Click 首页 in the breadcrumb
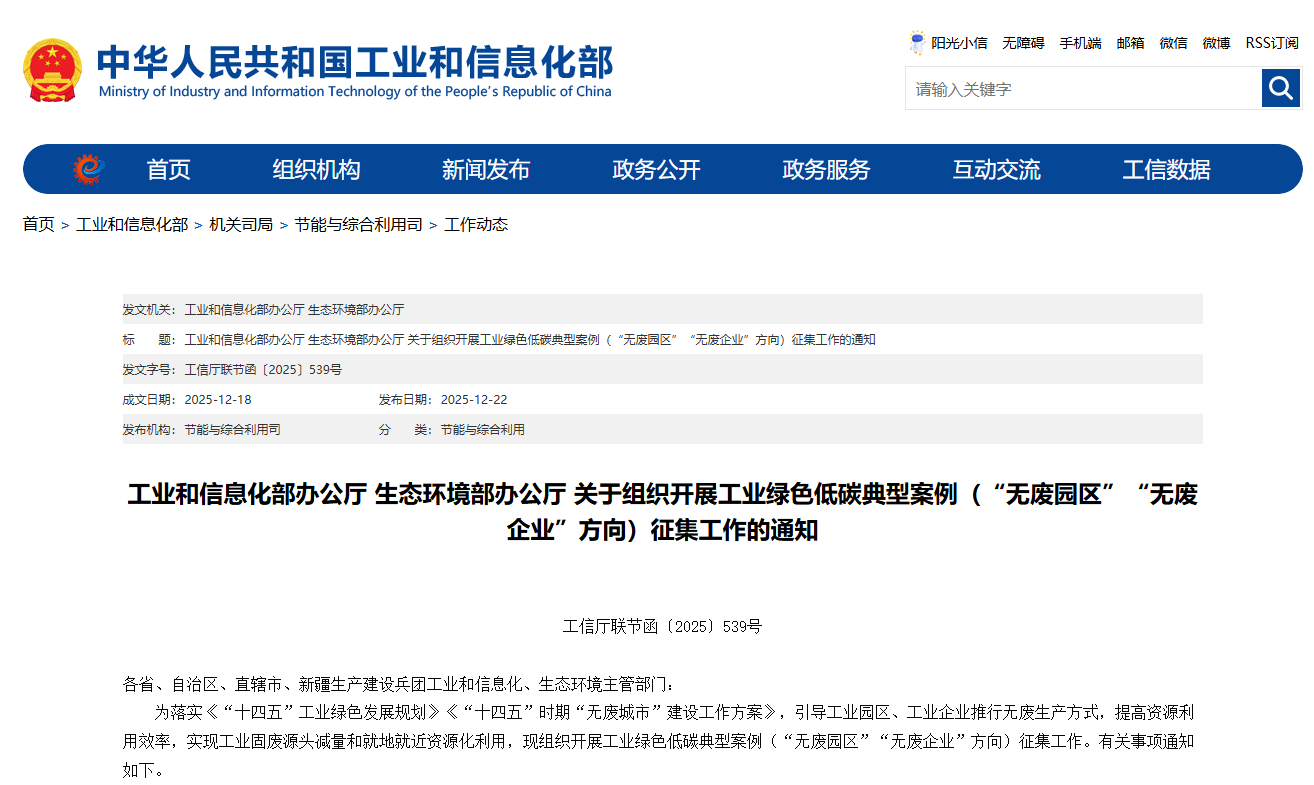 pos(39,224)
